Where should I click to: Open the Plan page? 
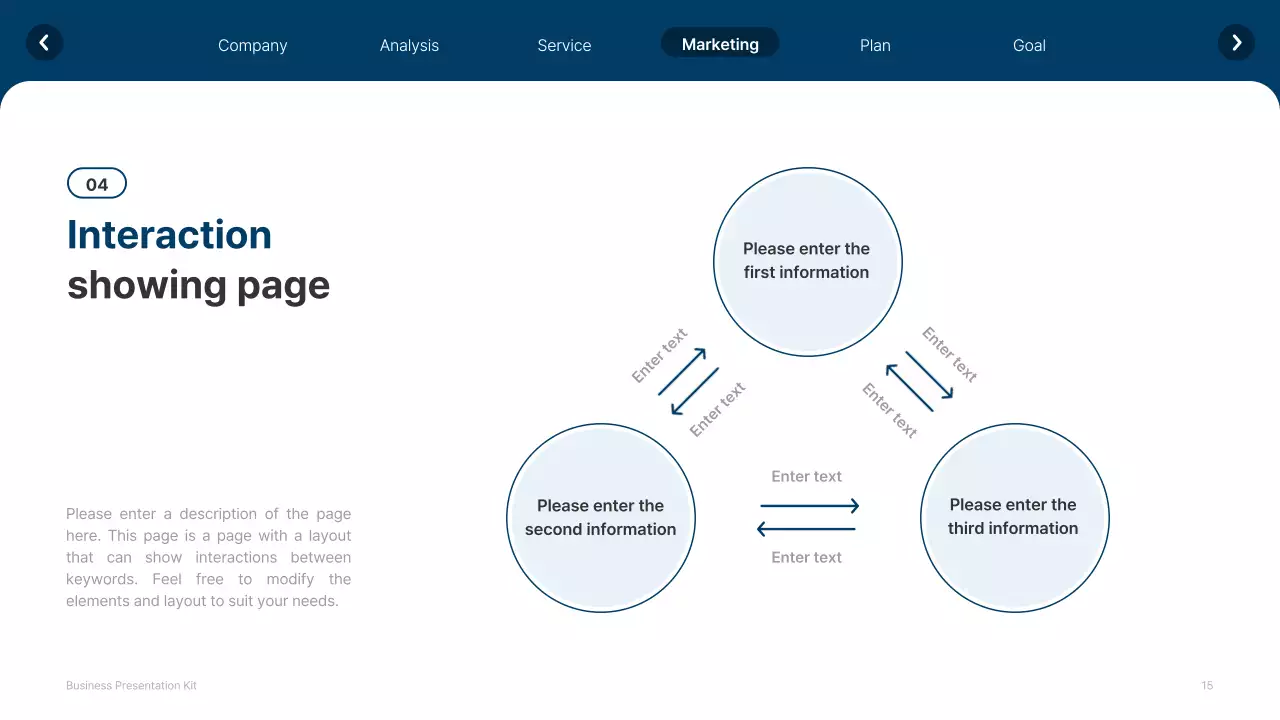pyautogui.click(x=875, y=45)
